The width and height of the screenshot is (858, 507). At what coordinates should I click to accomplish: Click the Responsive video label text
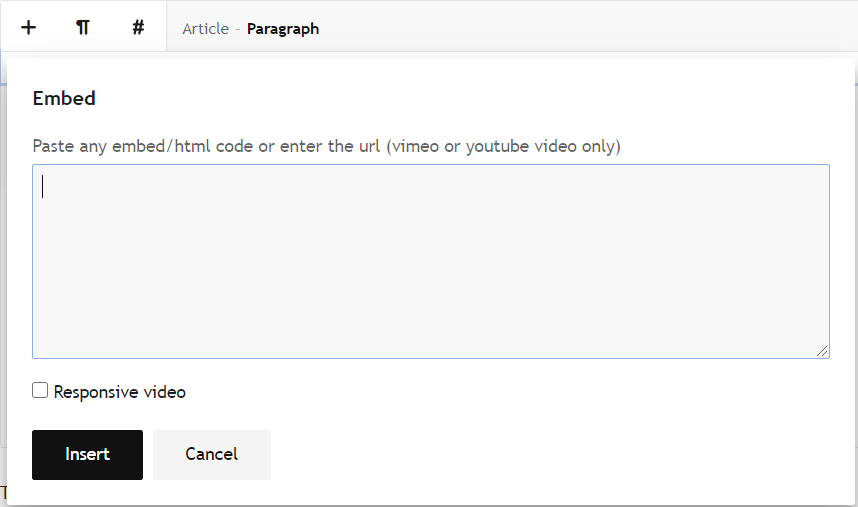pos(119,392)
